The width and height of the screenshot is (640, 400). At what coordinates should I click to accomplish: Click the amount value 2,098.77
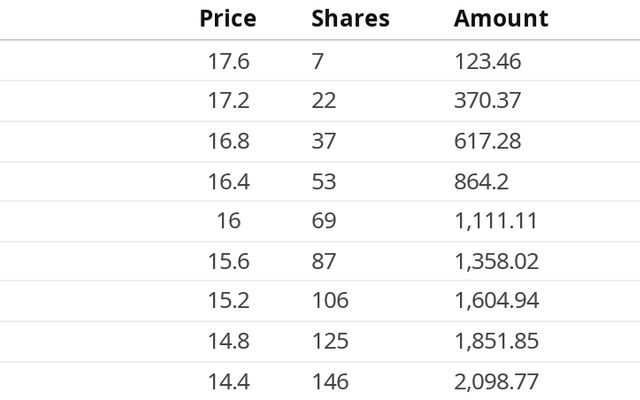click(x=496, y=381)
